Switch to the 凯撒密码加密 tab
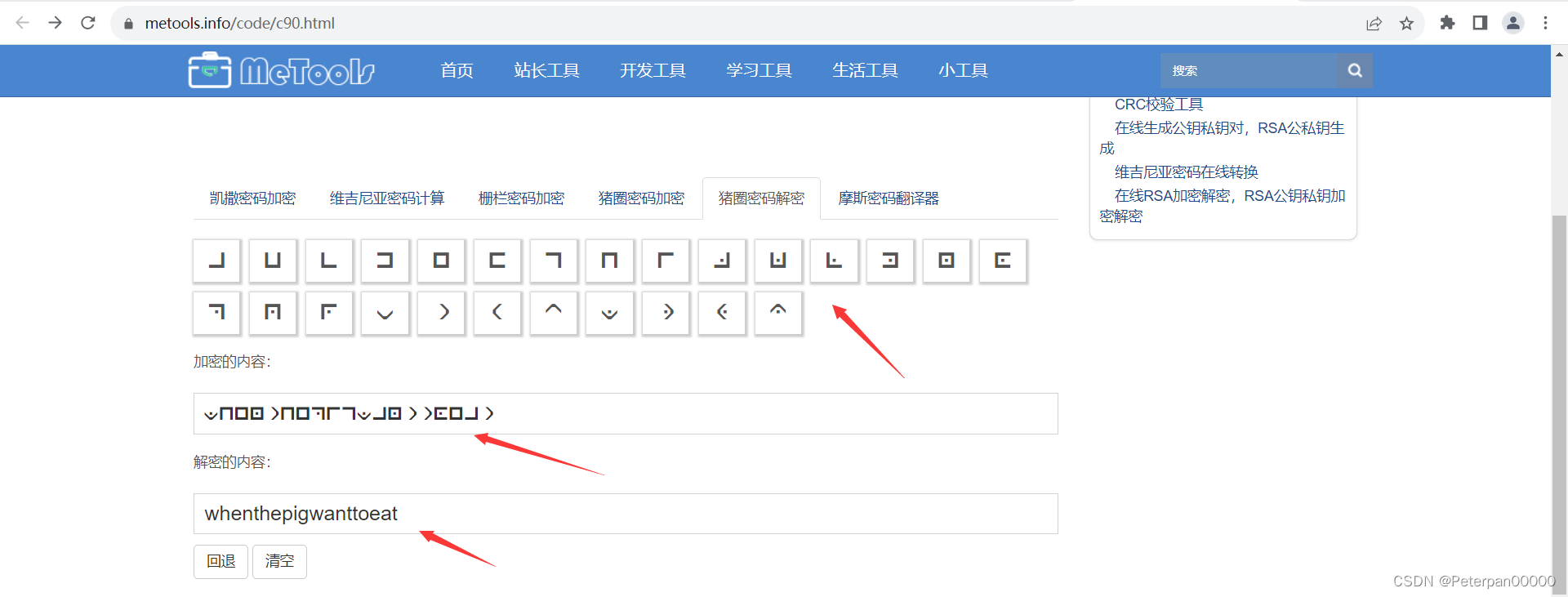The image size is (1568, 597). coord(252,198)
